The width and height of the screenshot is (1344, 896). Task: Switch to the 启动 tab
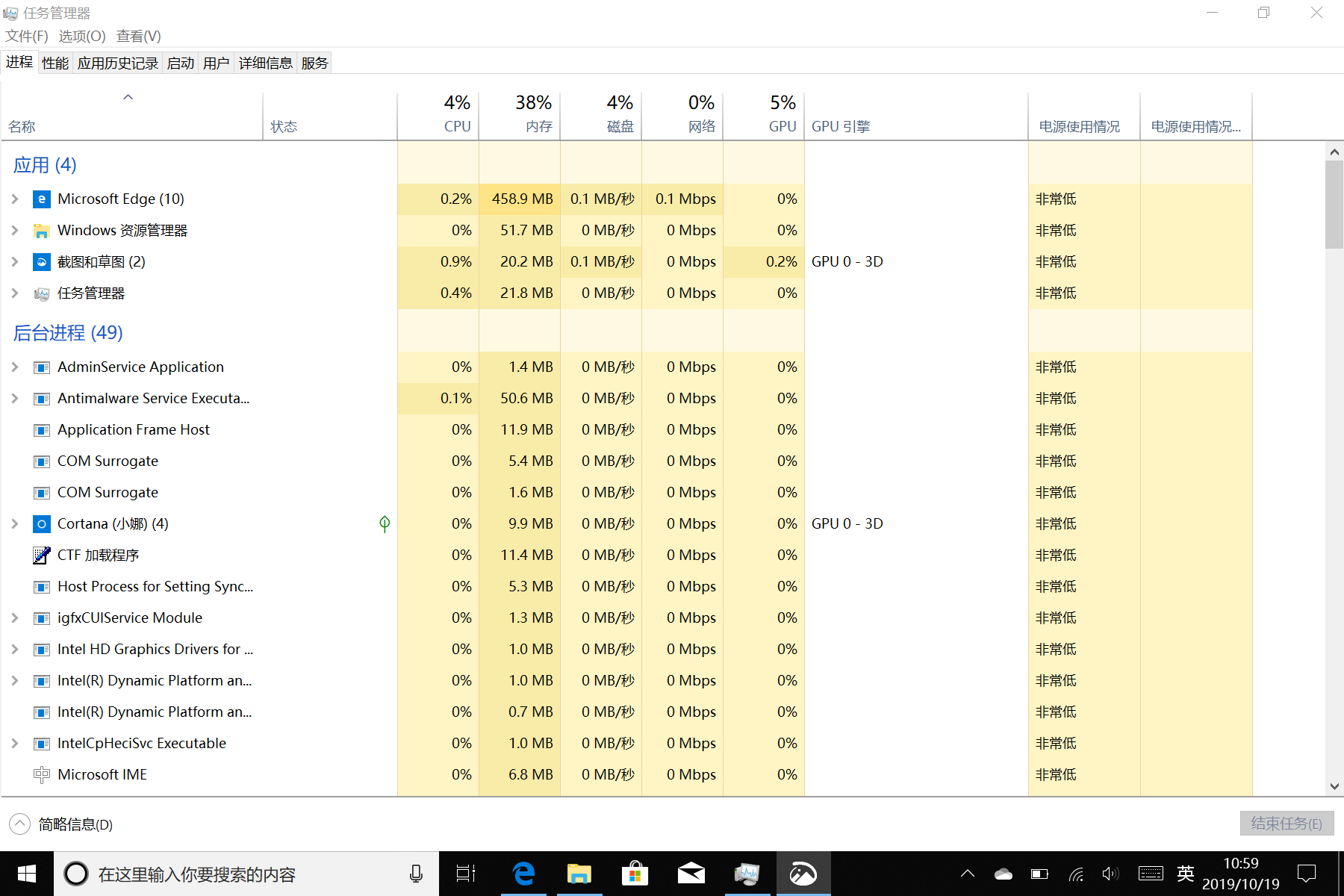click(x=181, y=63)
